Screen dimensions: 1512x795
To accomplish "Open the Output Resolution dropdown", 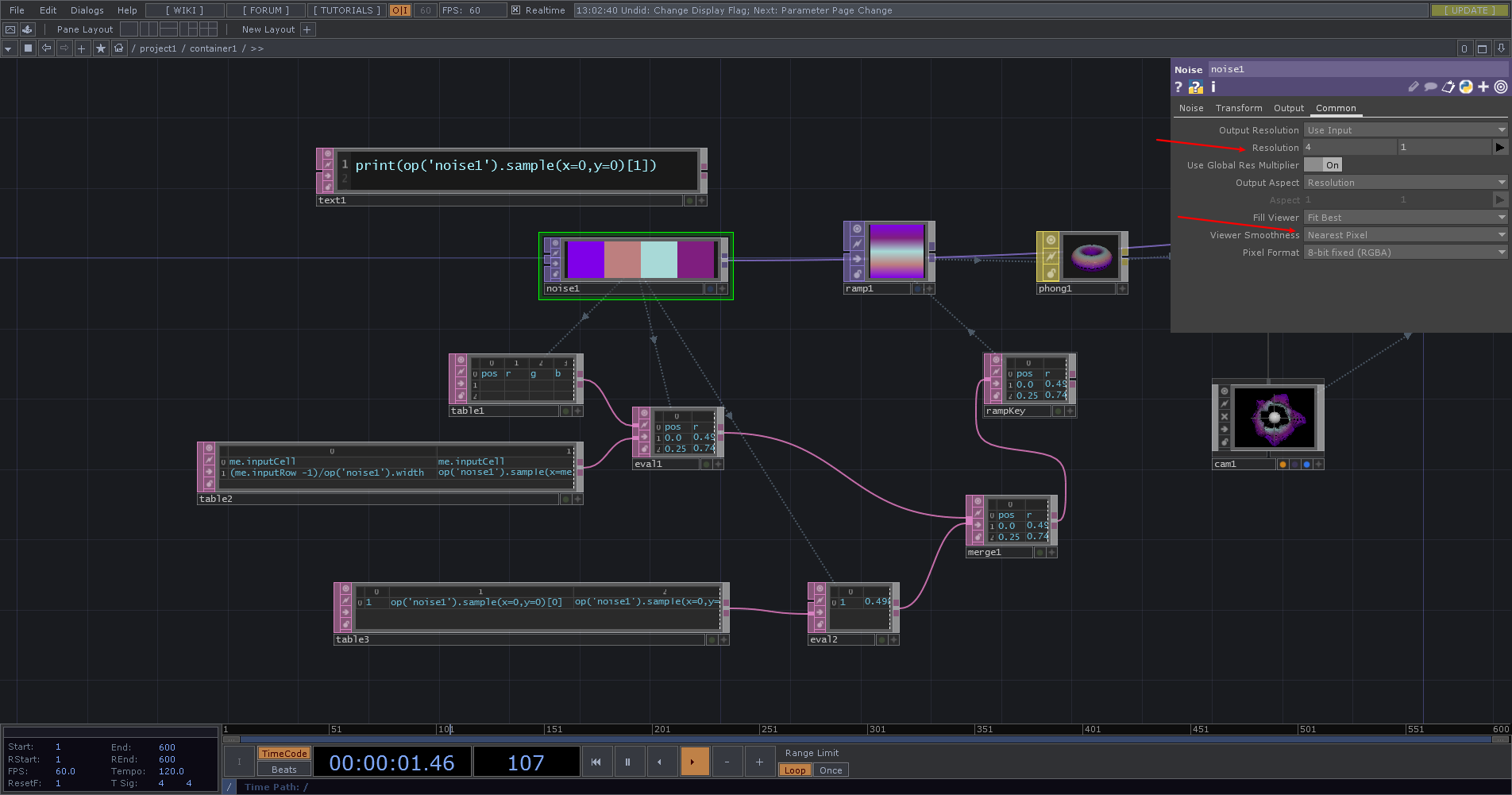I will tap(1404, 129).
